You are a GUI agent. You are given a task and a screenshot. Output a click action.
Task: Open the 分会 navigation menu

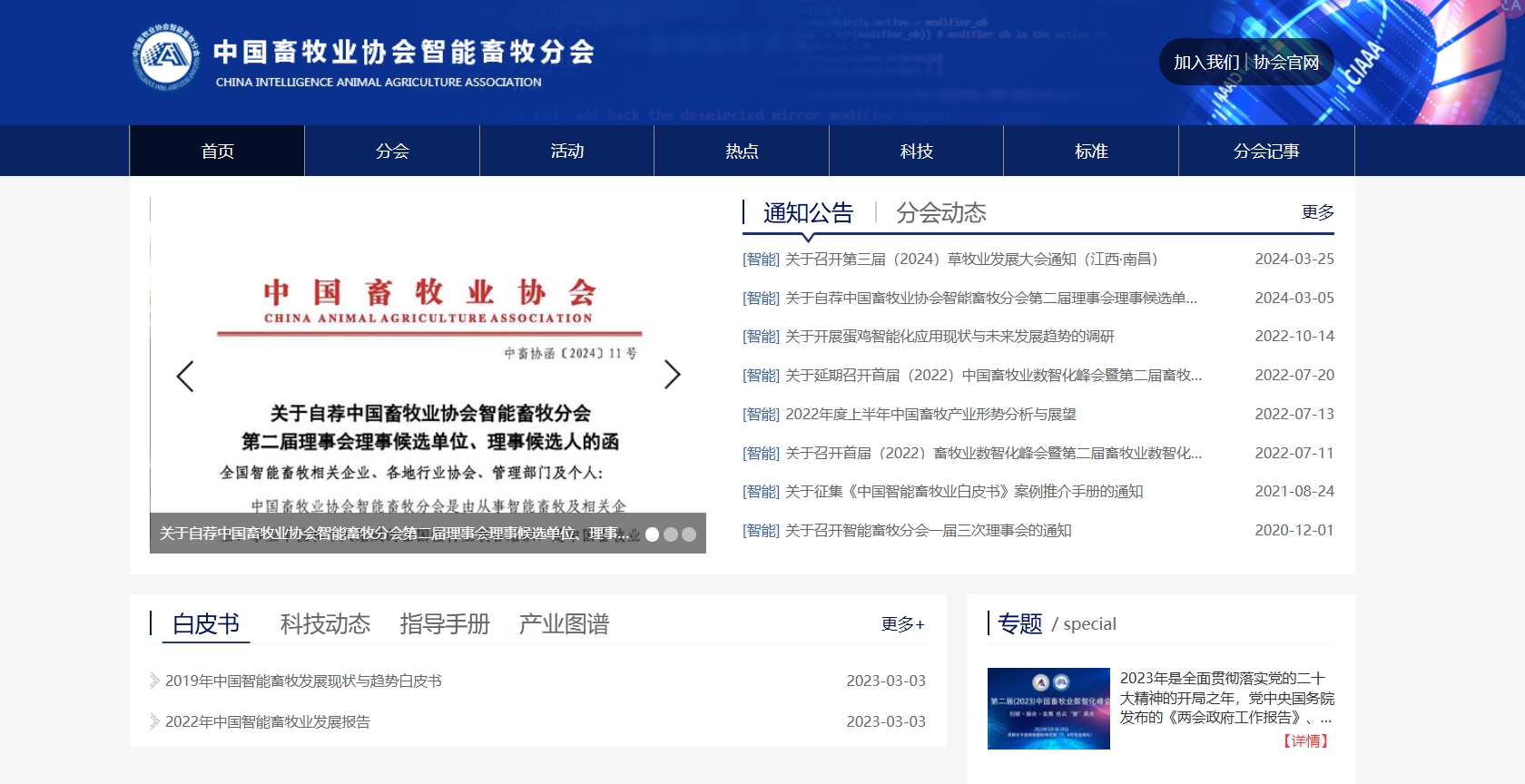[x=392, y=151]
